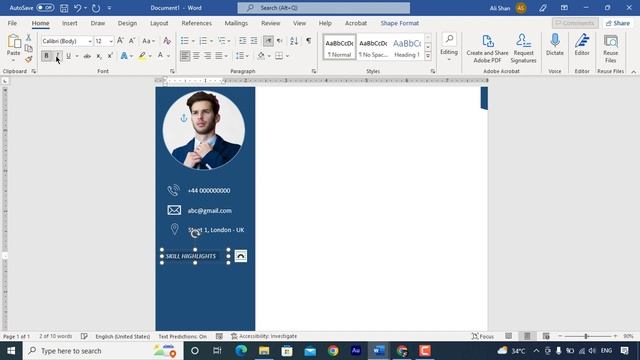The width and height of the screenshot is (640, 360).
Task: Apply font color button
Action: tap(160, 56)
